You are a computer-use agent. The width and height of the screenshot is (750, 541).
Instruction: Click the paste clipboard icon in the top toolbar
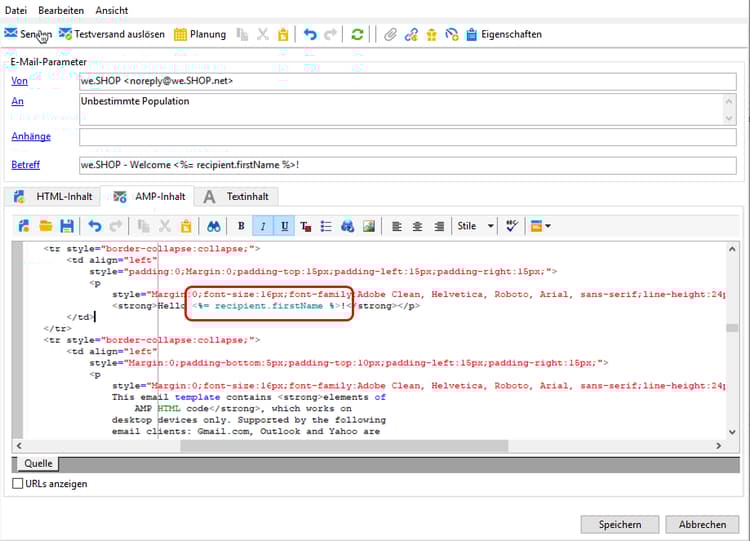[x=283, y=34]
